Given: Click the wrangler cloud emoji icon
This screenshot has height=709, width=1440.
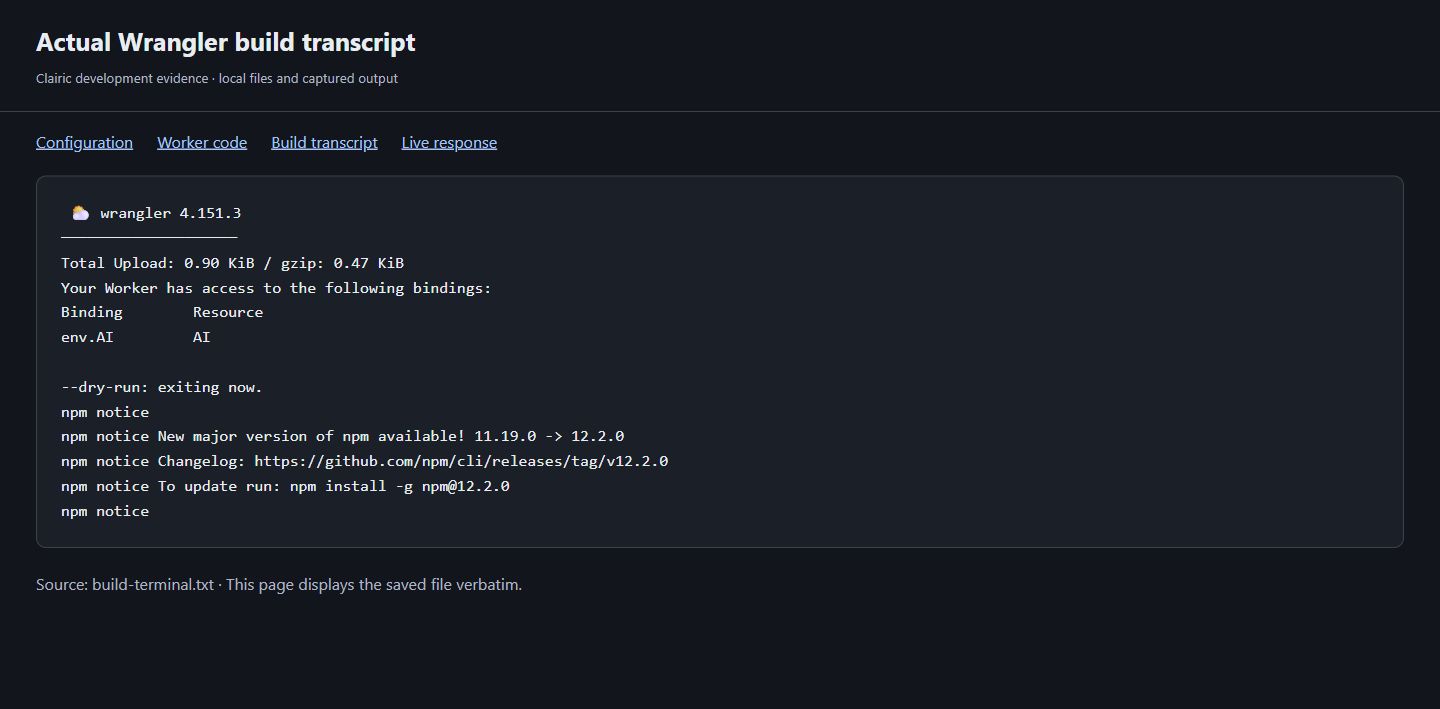Looking at the screenshot, I should click(80, 213).
